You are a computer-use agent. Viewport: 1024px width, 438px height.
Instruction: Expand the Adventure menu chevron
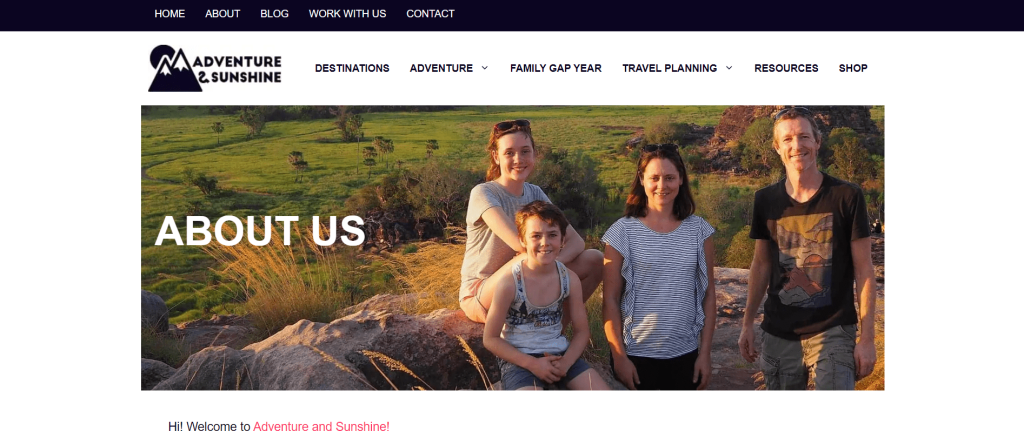point(485,68)
